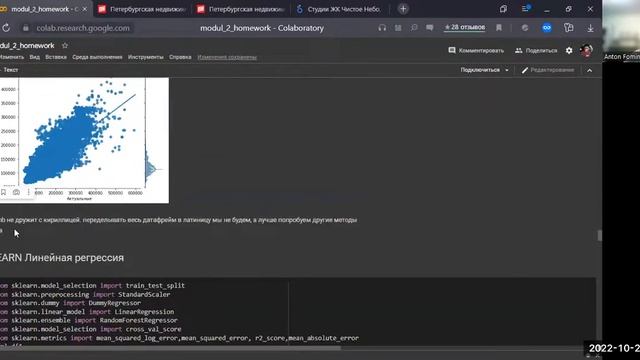This screenshot has width=640, height=360.
Task: Click the lock site-info icon
Action: point(26,28)
